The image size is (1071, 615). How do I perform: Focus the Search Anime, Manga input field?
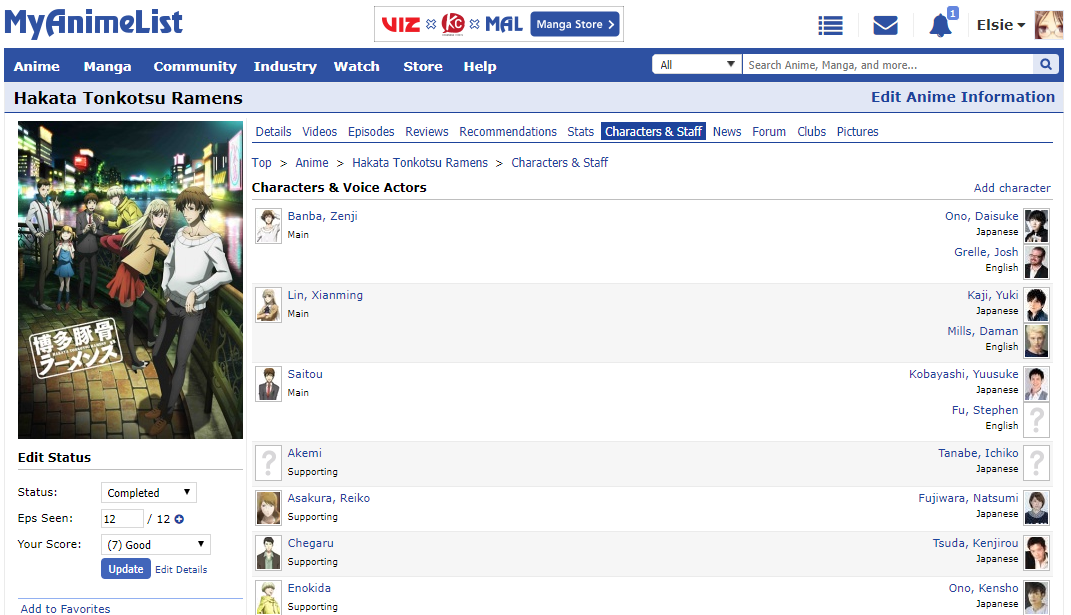coord(887,65)
